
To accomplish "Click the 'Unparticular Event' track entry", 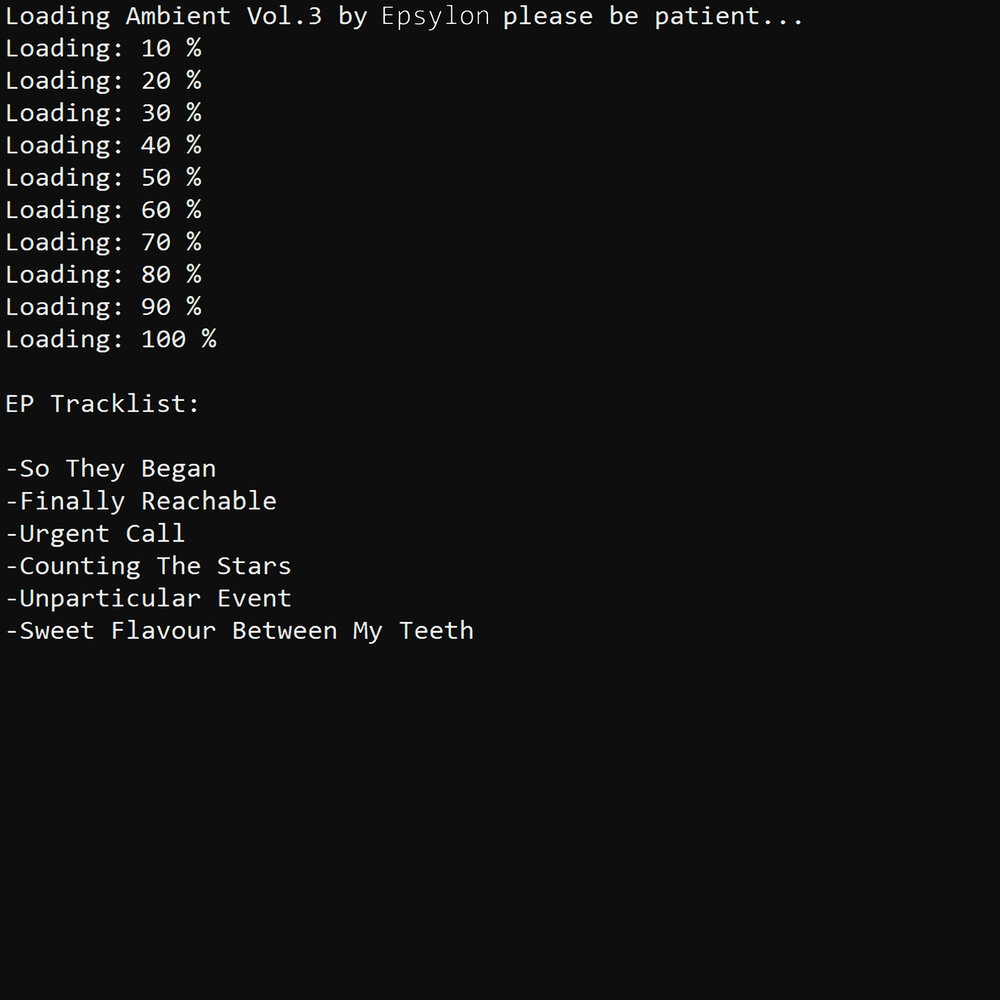I will (149, 599).
